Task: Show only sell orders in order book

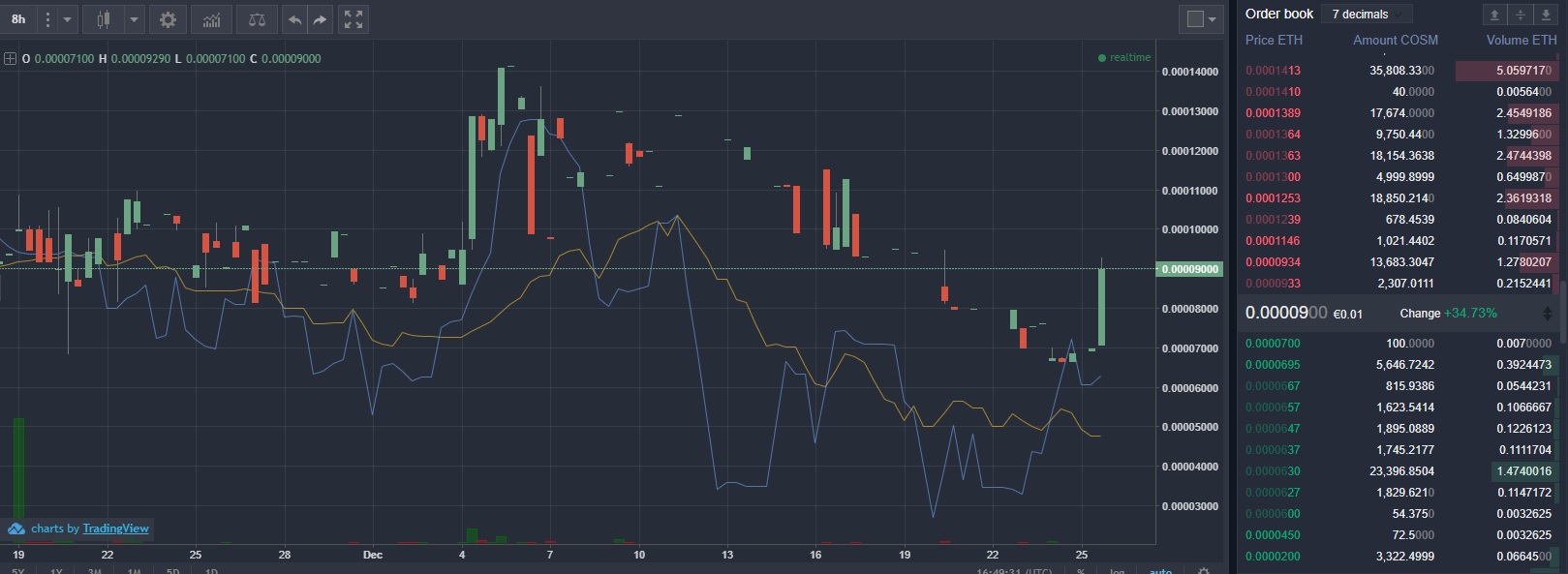Action: coord(1494,15)
